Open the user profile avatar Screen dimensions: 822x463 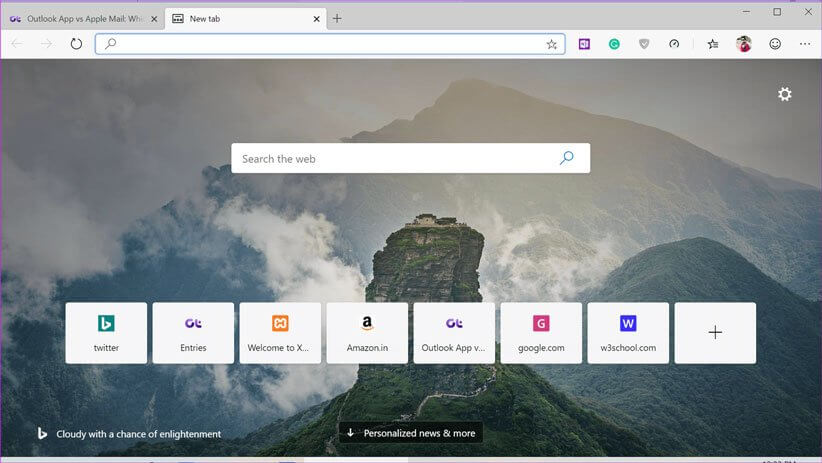point(743,44)
